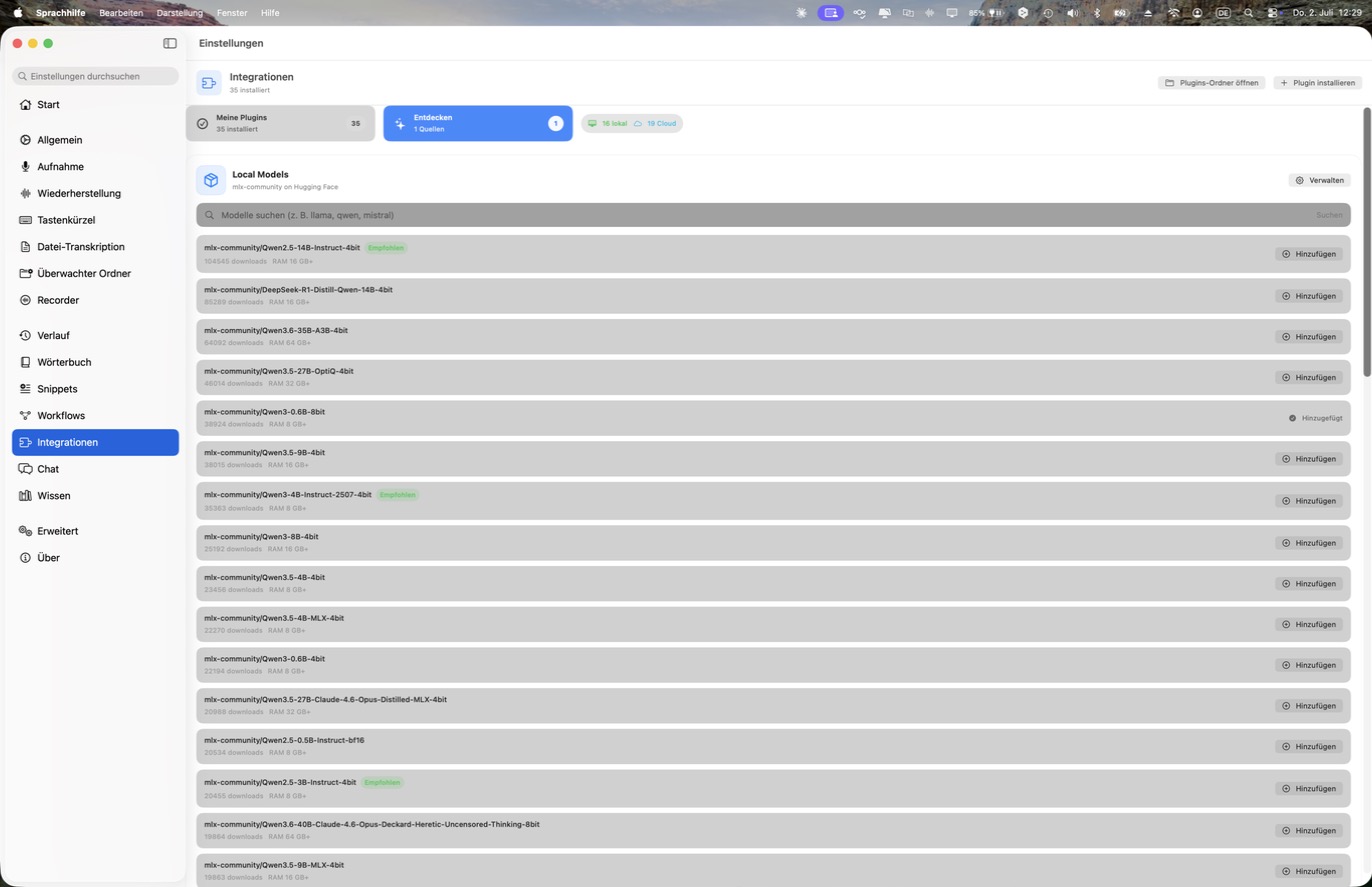Open the Hilfe menu
The image size is (1372, 887).
270,13
